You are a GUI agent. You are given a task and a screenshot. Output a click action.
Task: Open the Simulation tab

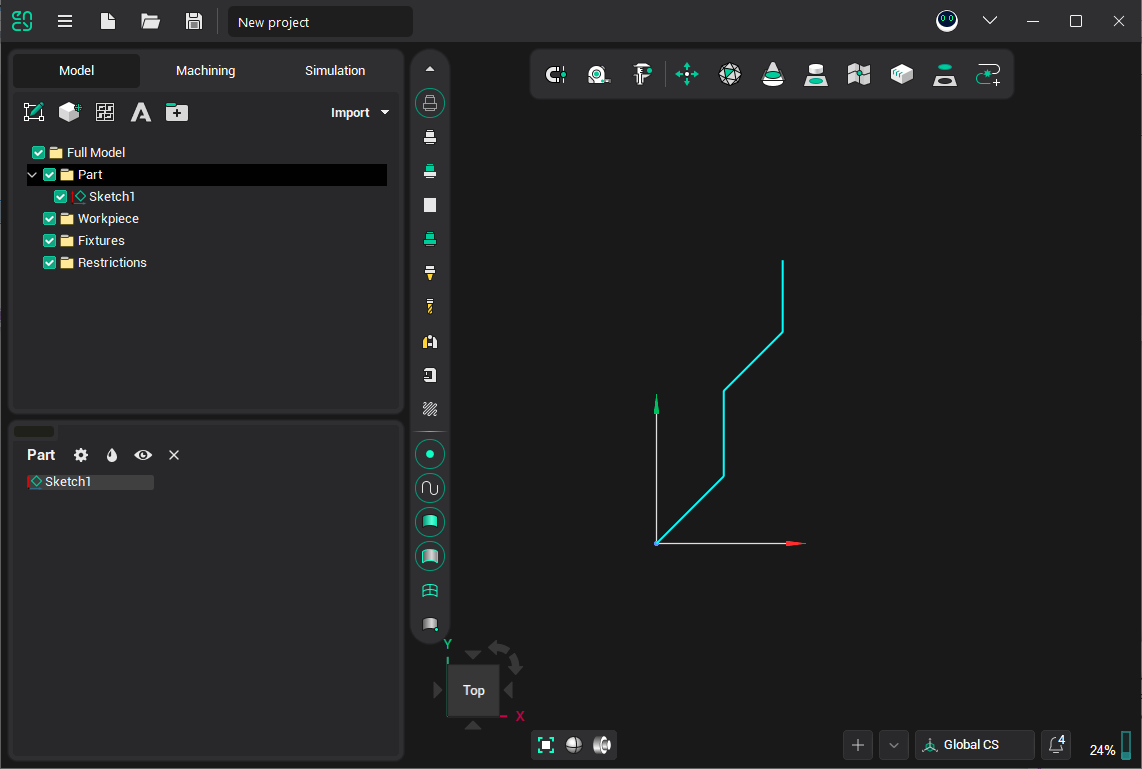(335, 71)
